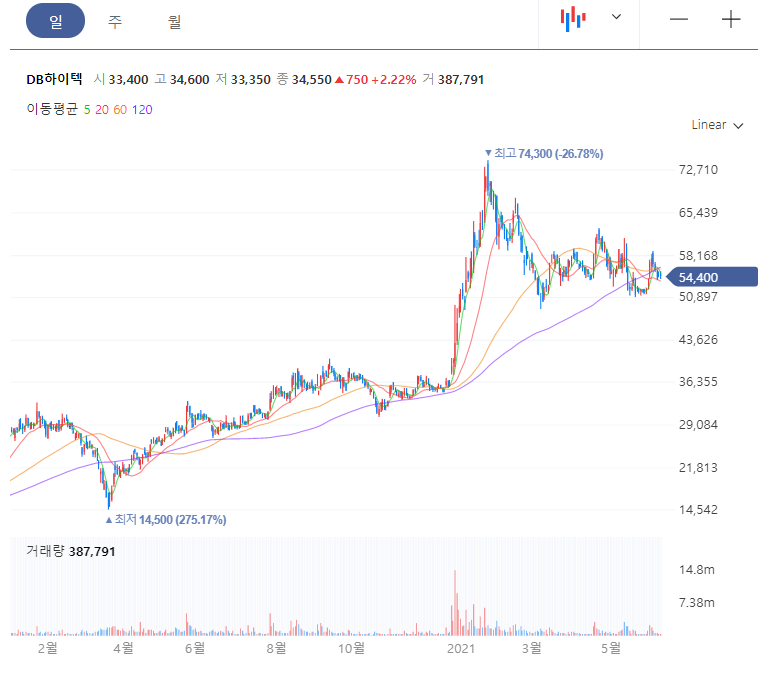Image resolution: width=770 pixels, height=688 pixels.
Task: Expand the chart type dropdown arrow
Action: 616,17
